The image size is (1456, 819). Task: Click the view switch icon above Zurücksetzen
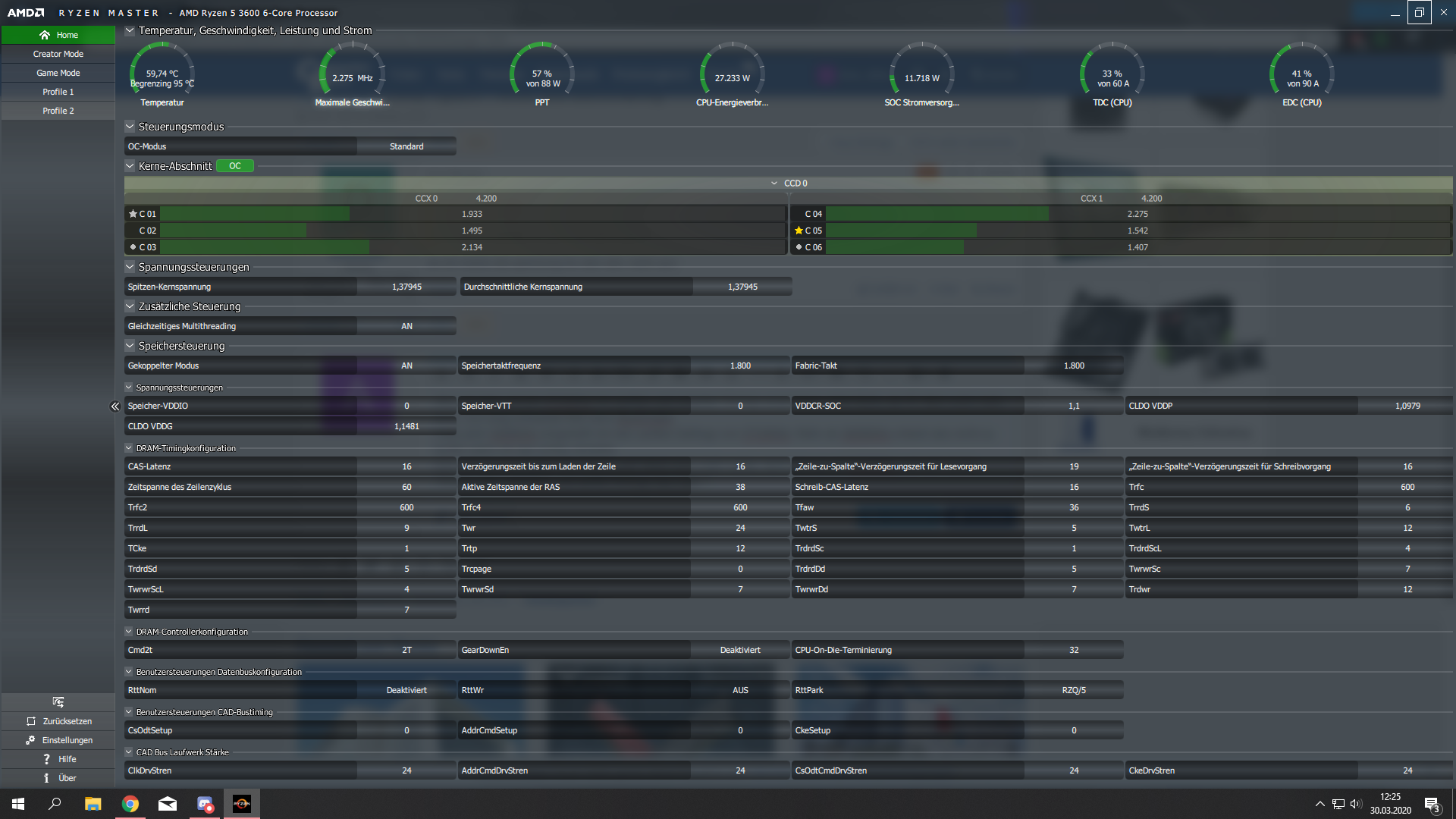pyautogui.click(x=58, y=702)
